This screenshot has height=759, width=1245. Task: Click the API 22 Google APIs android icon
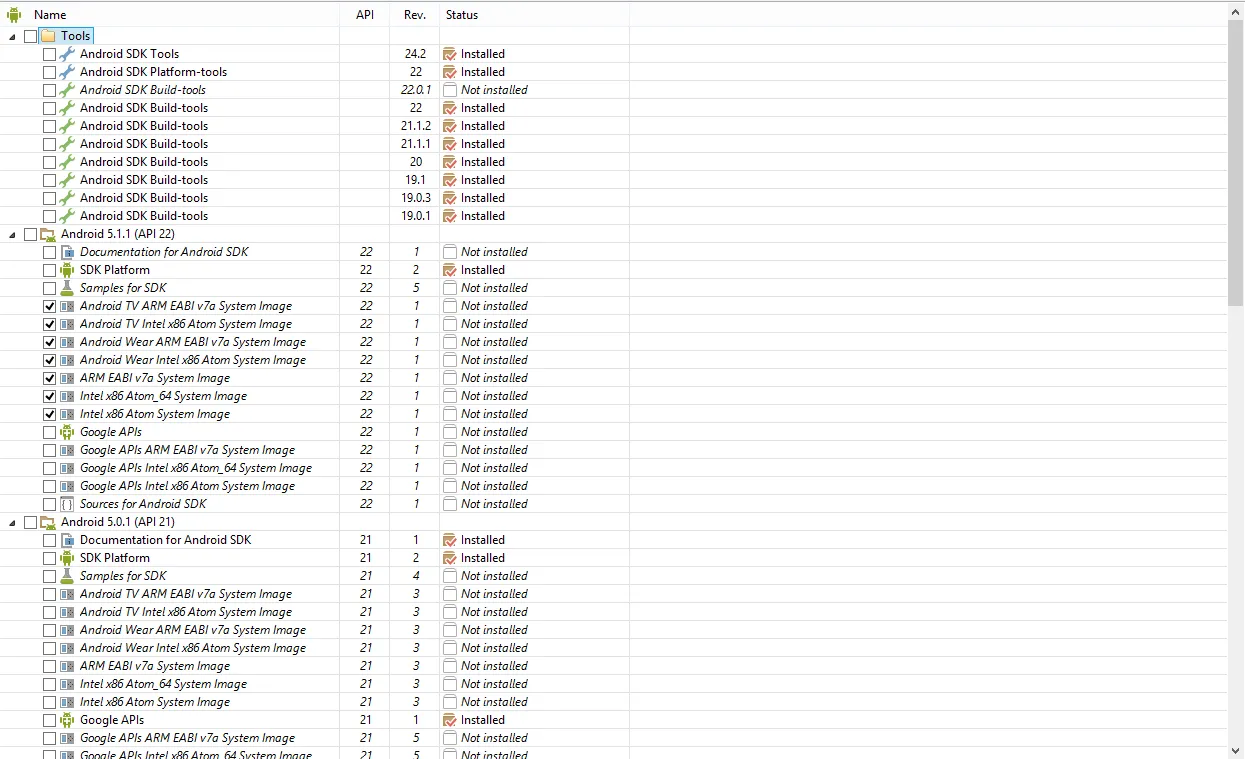click(x=67, y=432)
